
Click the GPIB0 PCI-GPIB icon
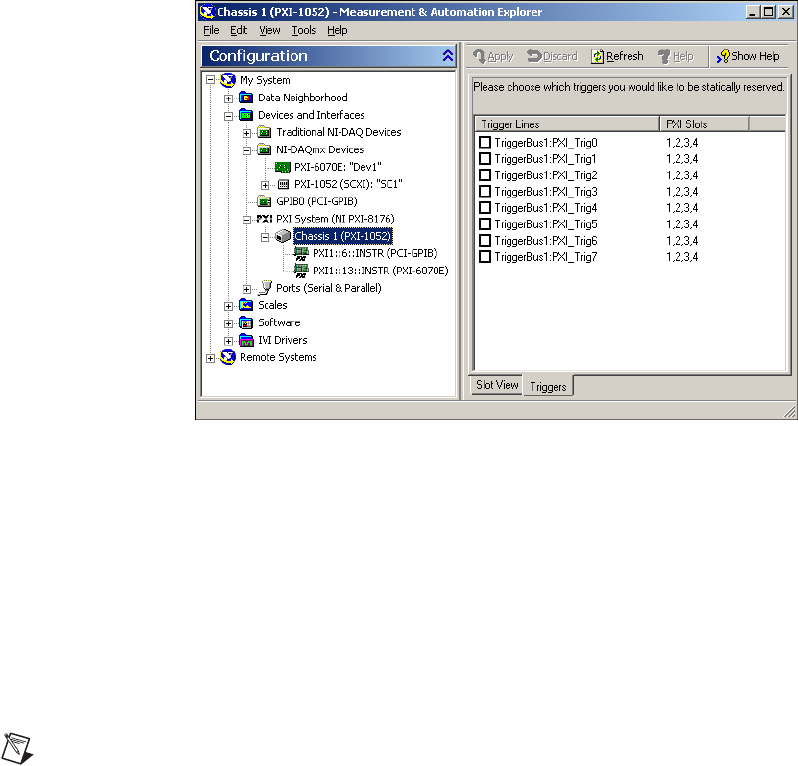(264, 202)
